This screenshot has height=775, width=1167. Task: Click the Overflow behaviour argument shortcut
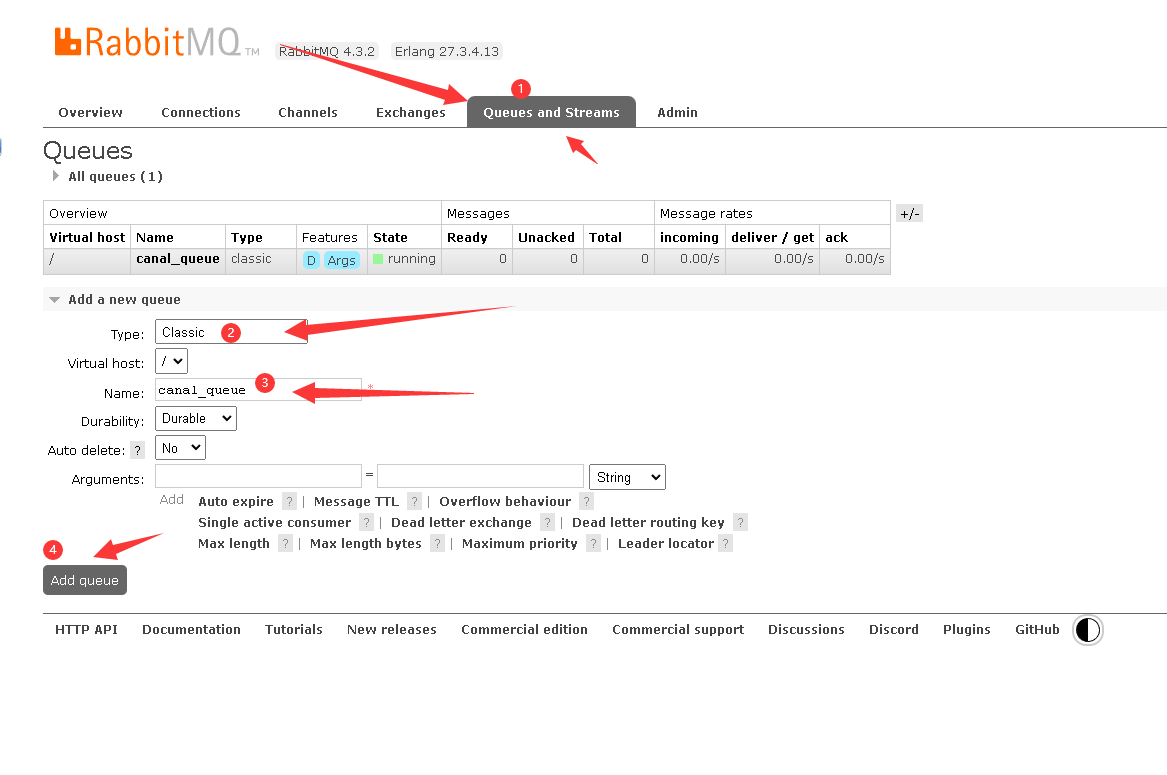(505, 502)
